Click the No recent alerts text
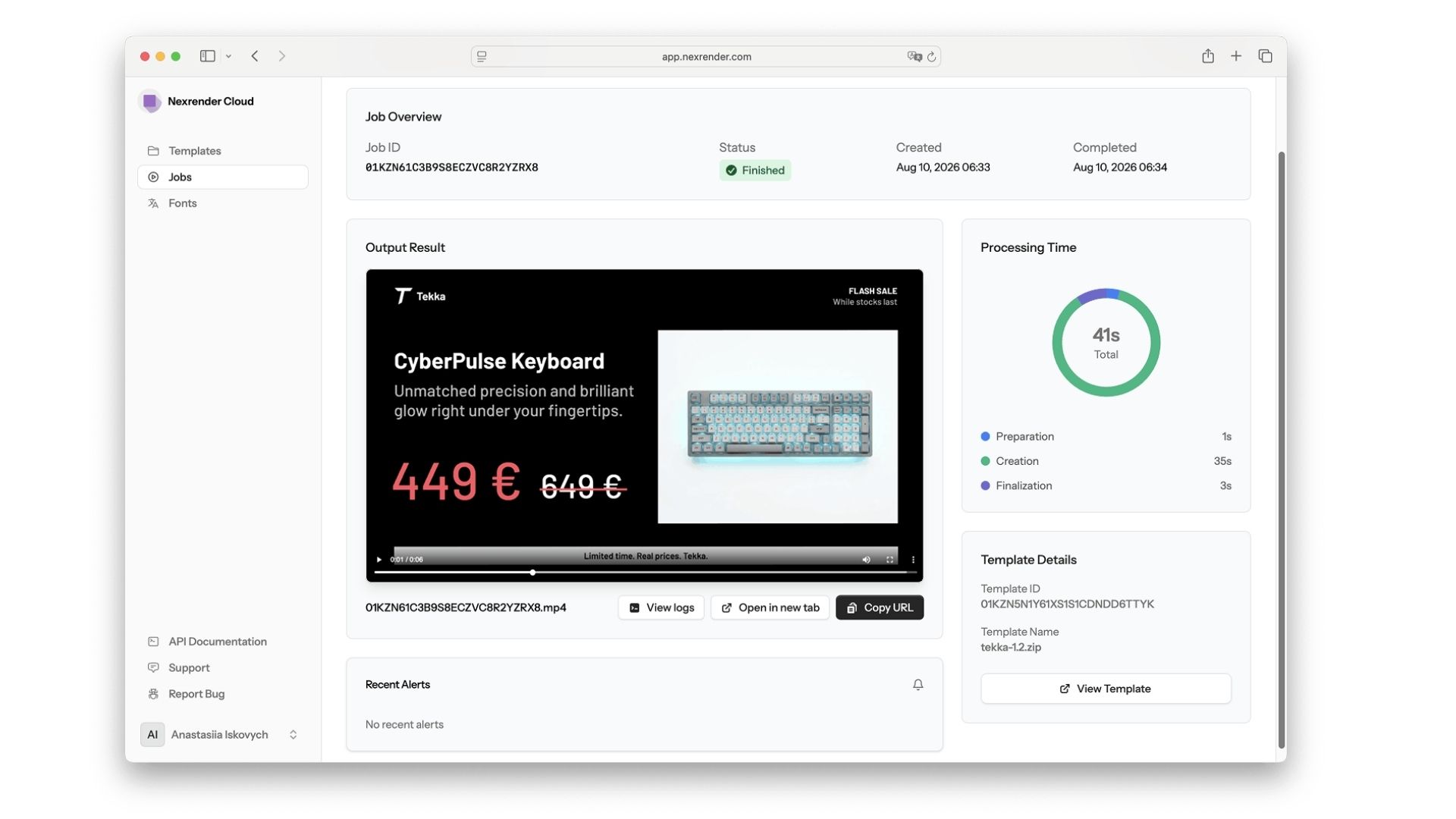 [x=404, y=724]
